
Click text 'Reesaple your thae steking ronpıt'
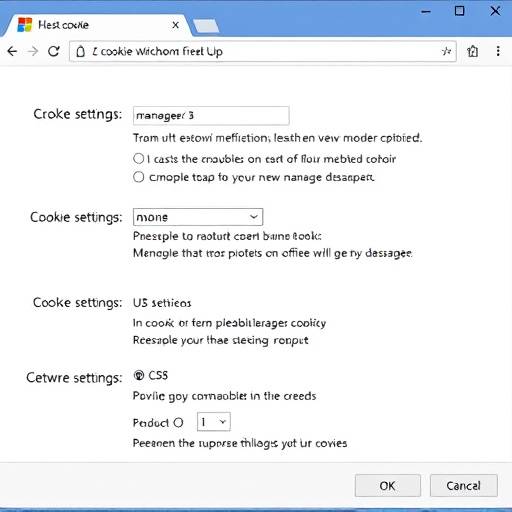(x=220, y=340)
